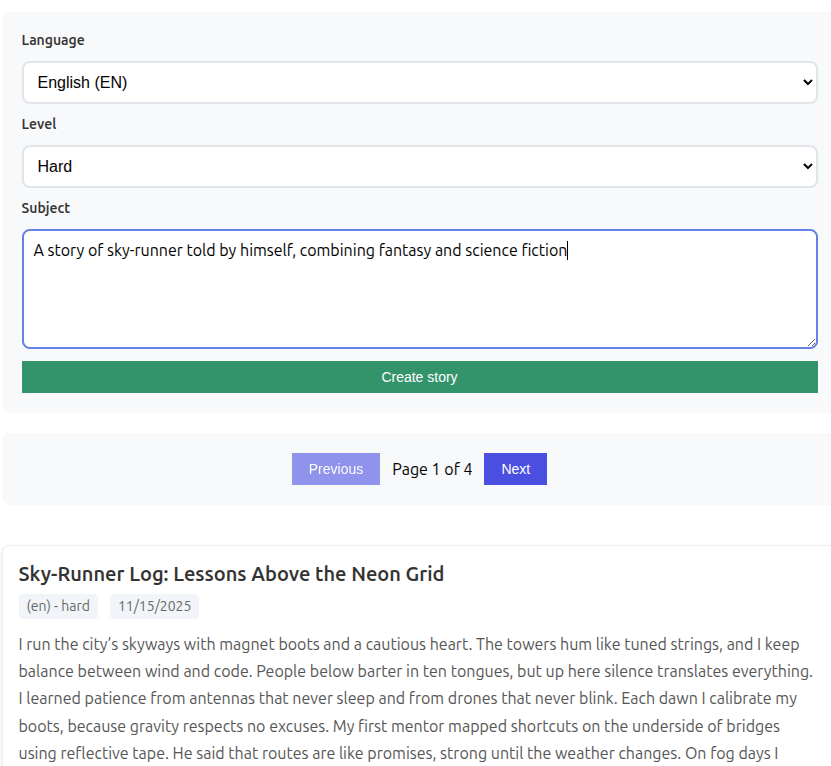Go to the Previous page of stories
The width and height of the screenshot is (831, 766).
click(335, 469)
